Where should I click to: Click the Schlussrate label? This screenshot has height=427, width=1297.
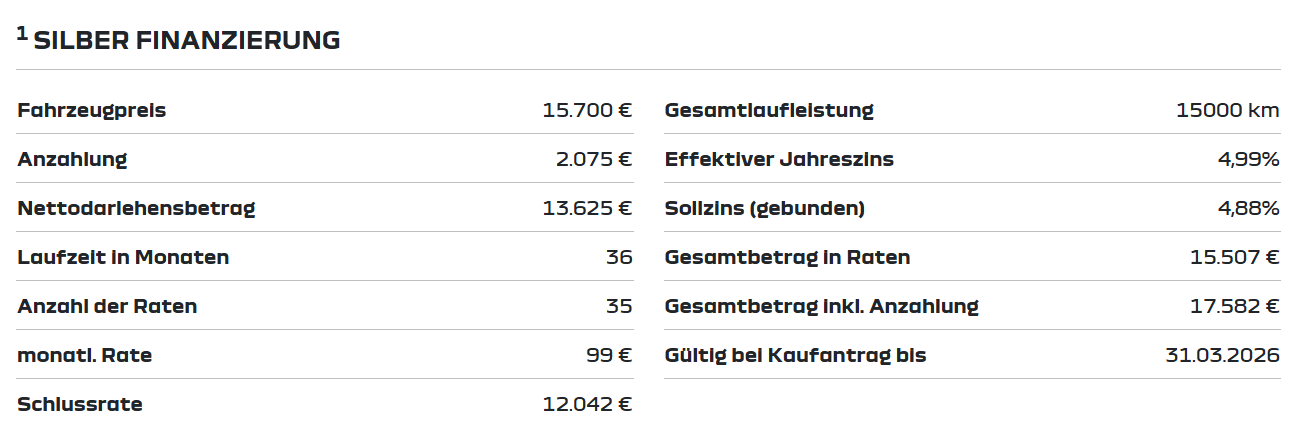[x=80, y=404]
